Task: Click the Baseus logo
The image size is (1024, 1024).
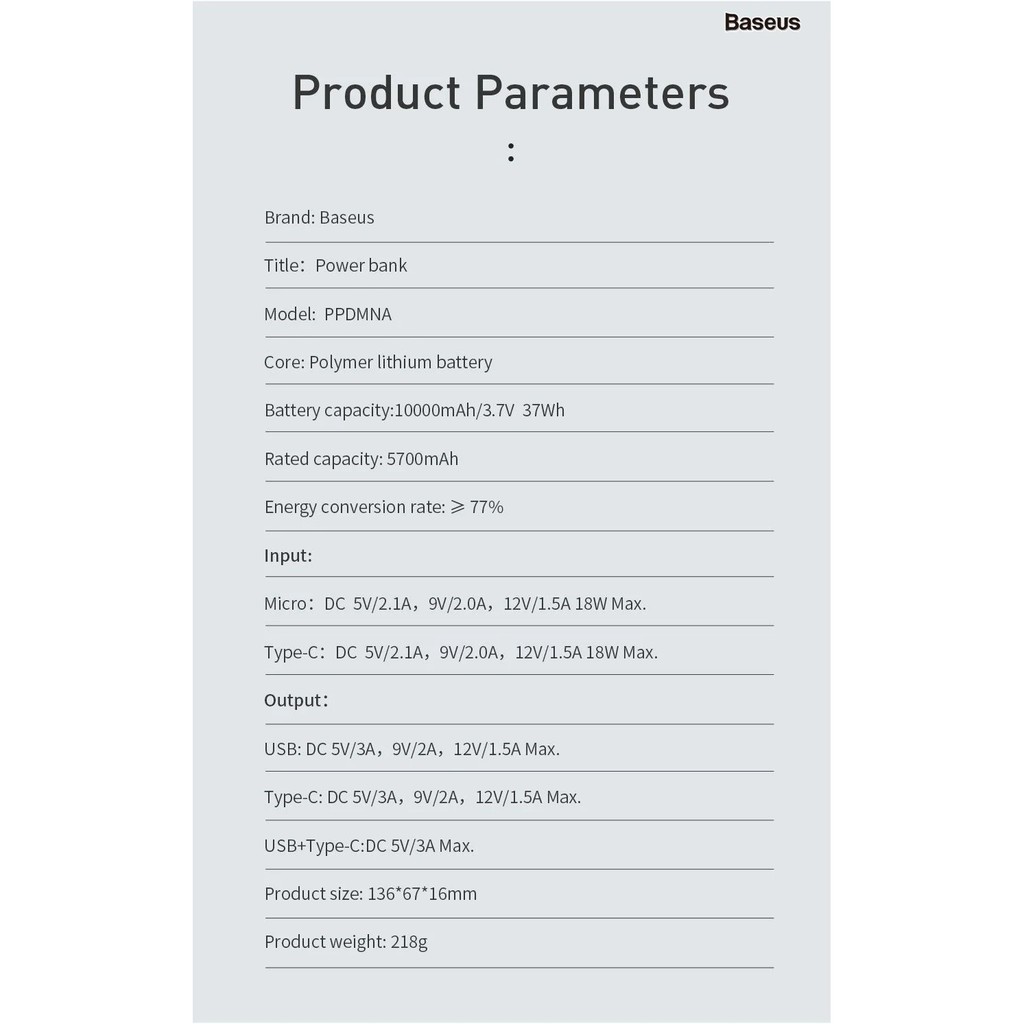Action: coord(762,22)
